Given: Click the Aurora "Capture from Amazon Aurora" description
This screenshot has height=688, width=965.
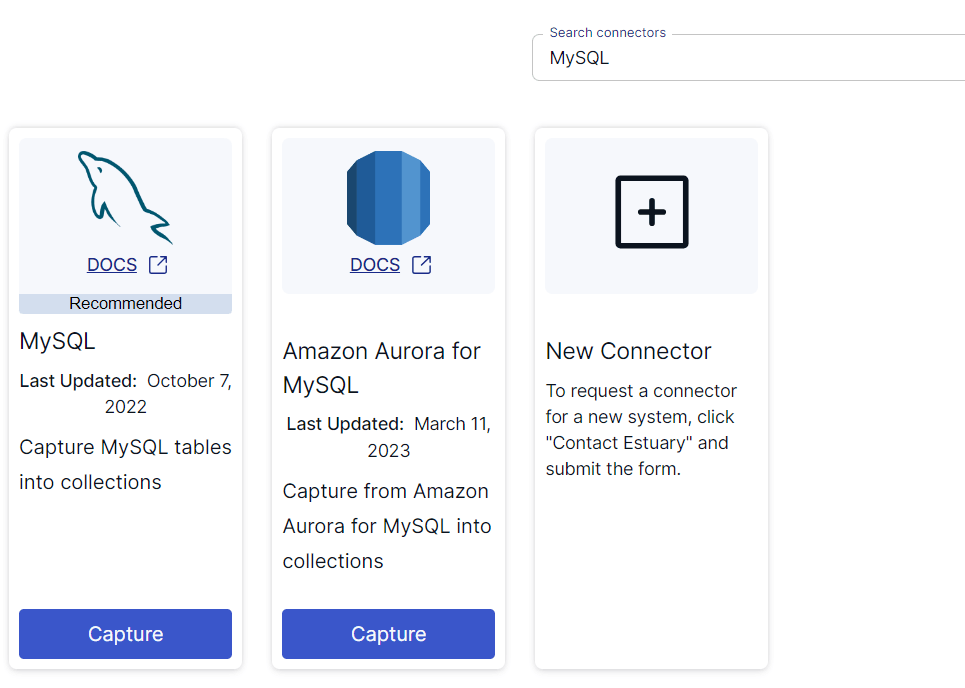Looking at the screenshot, I should click(387, 526).
